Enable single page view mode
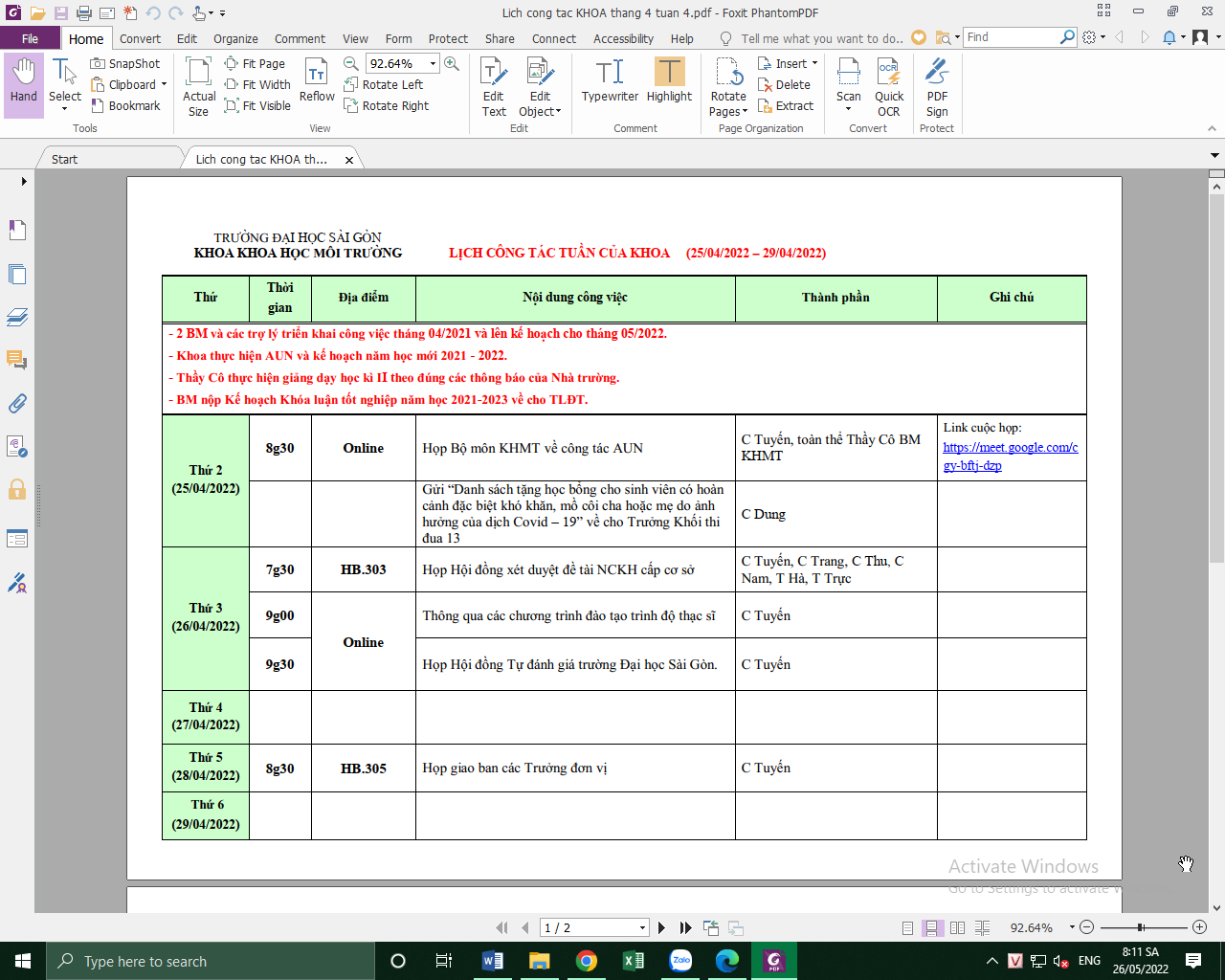 pos(907,927)
